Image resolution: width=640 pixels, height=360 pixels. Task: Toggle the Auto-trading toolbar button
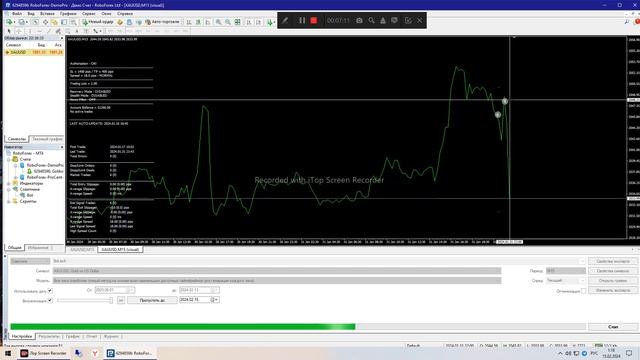(162, 22)
